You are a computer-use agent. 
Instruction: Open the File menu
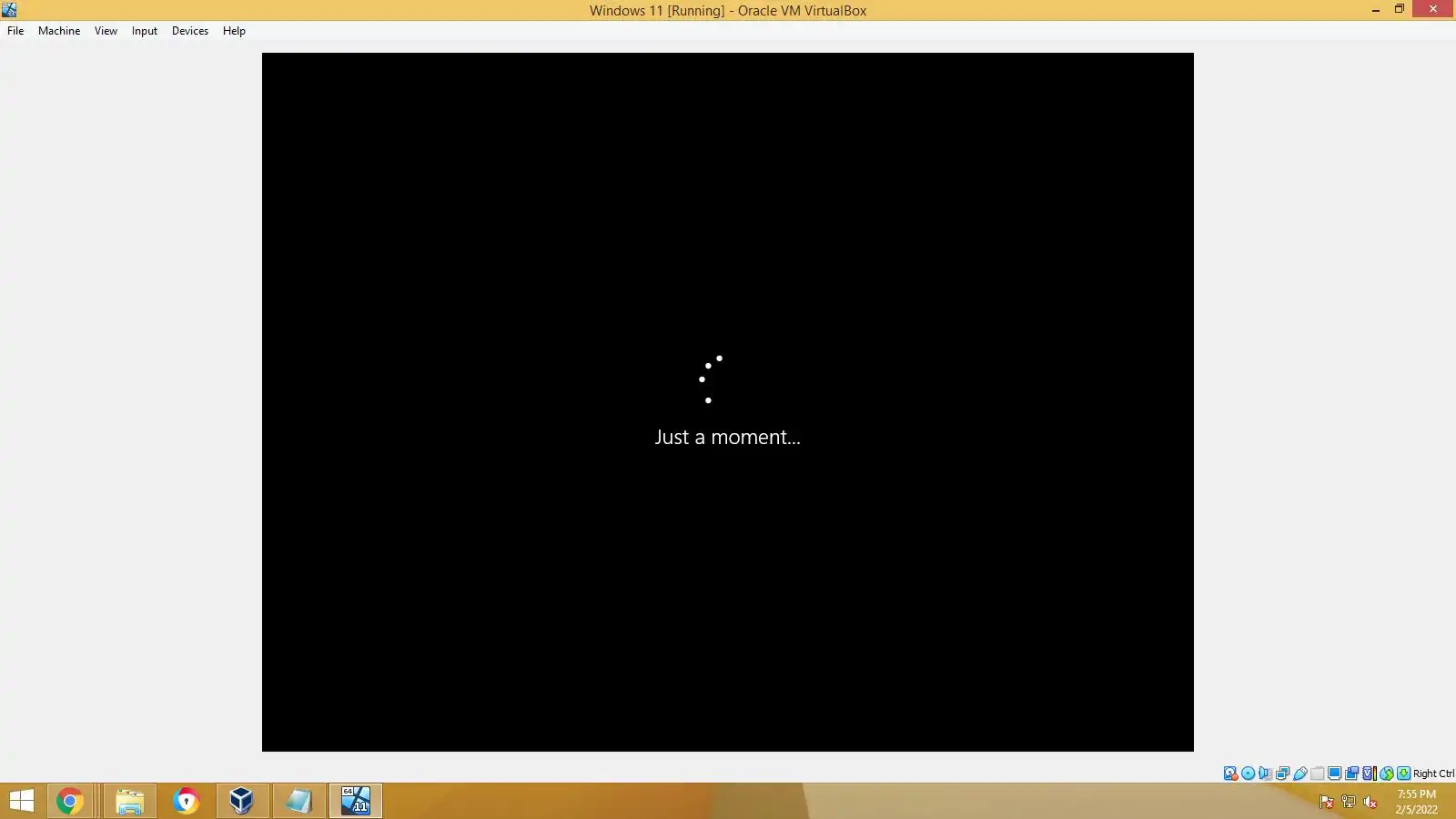(x=15, y=31)
